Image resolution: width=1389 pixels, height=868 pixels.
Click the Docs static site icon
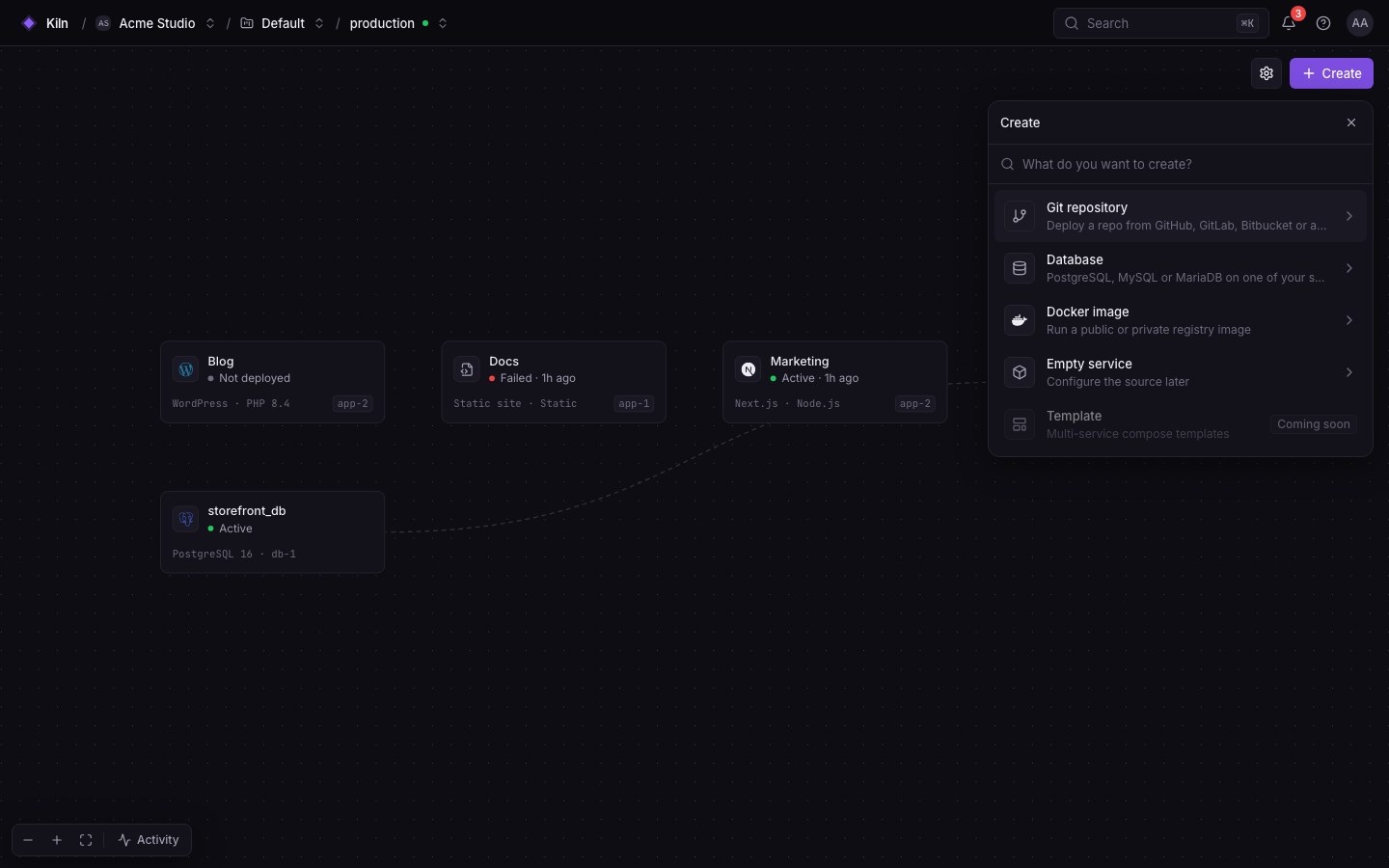click(x=466, y=369)
